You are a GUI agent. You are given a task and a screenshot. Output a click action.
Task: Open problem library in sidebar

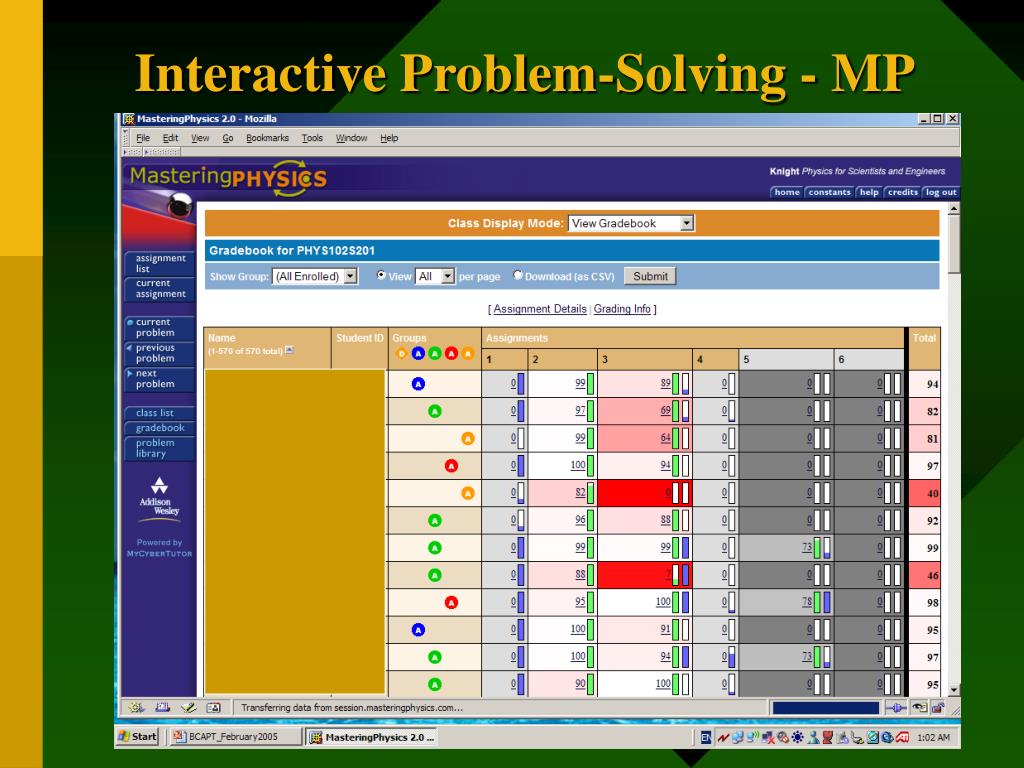click(160, 448)
